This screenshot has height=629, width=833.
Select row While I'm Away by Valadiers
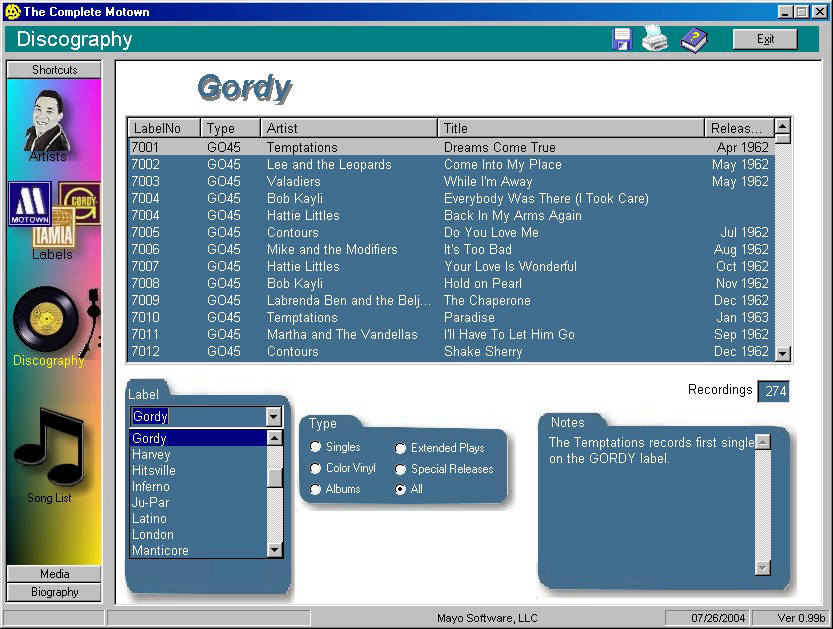(451, 181)
